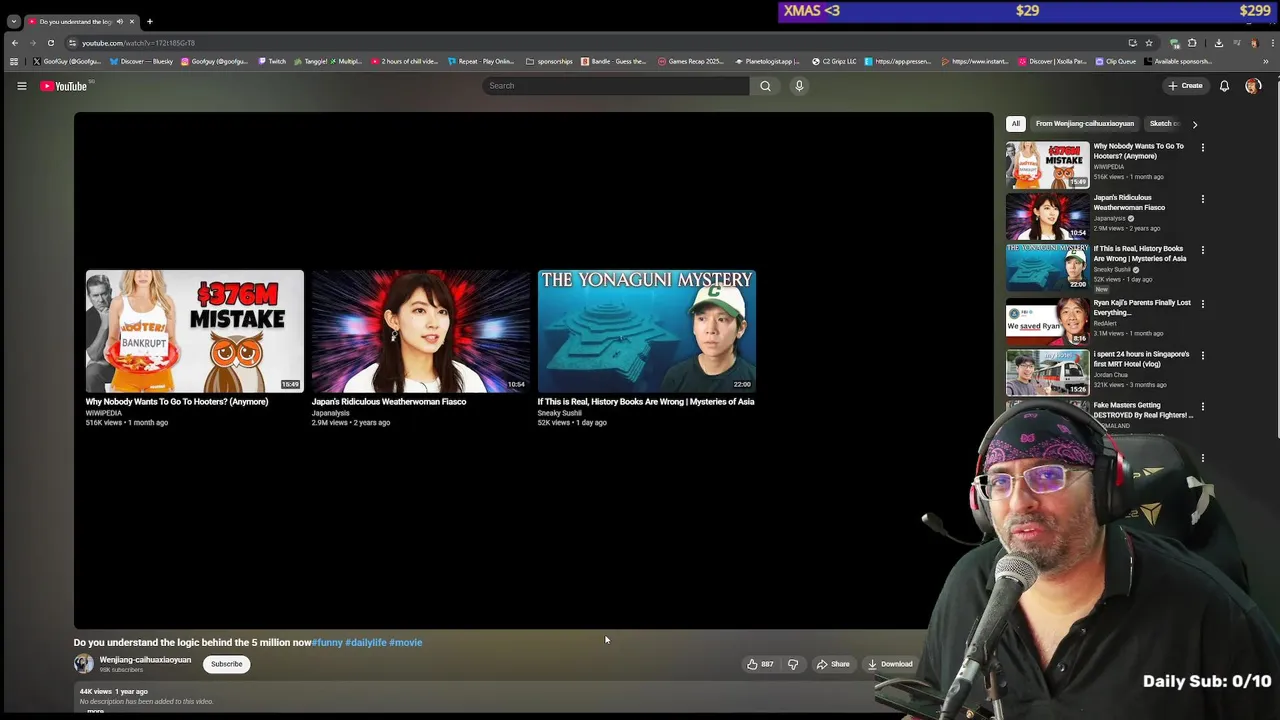The image size is (1280, 720).
Task: Show next filter chips with arrow
Action: tap(1194, 124)
